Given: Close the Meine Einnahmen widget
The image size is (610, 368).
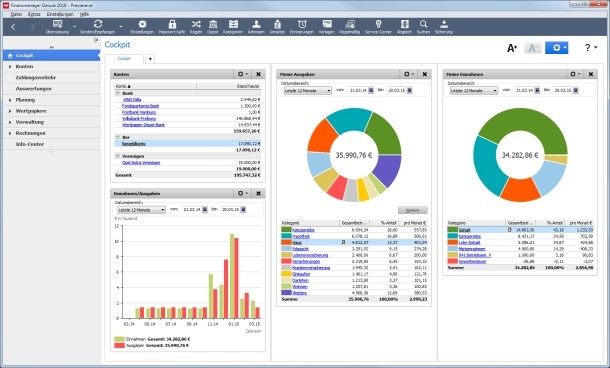Looking at the screenshot, I should [591, 74].
